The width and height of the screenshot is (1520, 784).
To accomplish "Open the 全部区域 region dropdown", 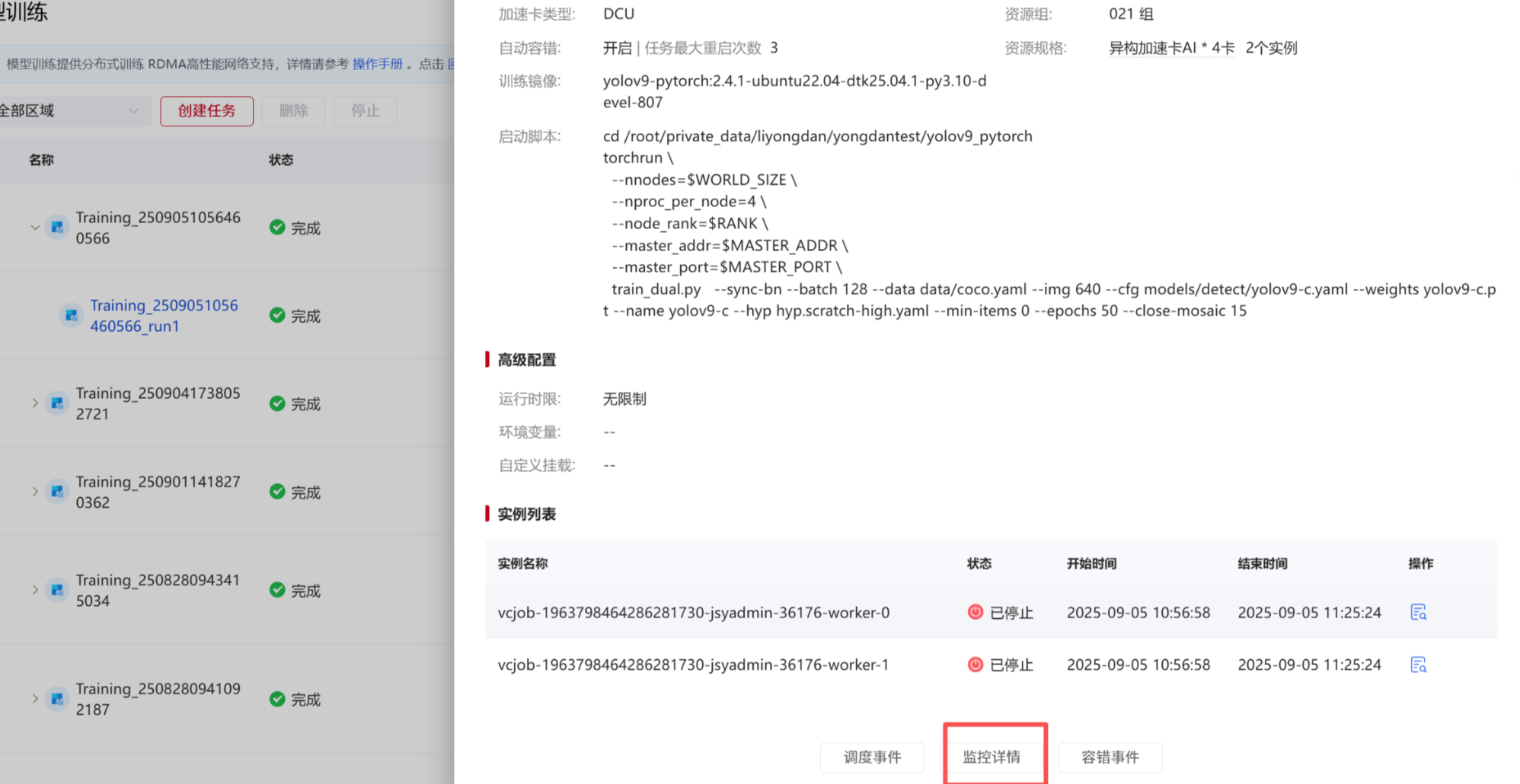I will (72, 111).
